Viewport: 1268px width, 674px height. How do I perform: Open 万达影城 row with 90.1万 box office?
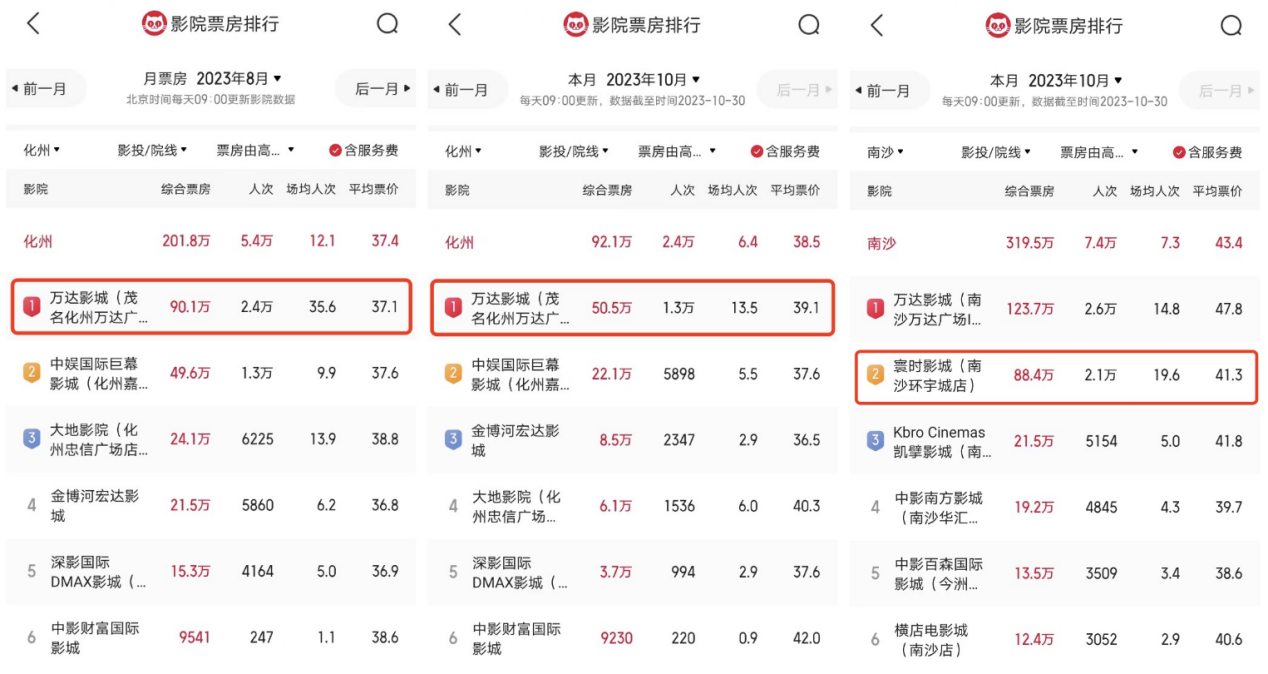coord(211,307)
